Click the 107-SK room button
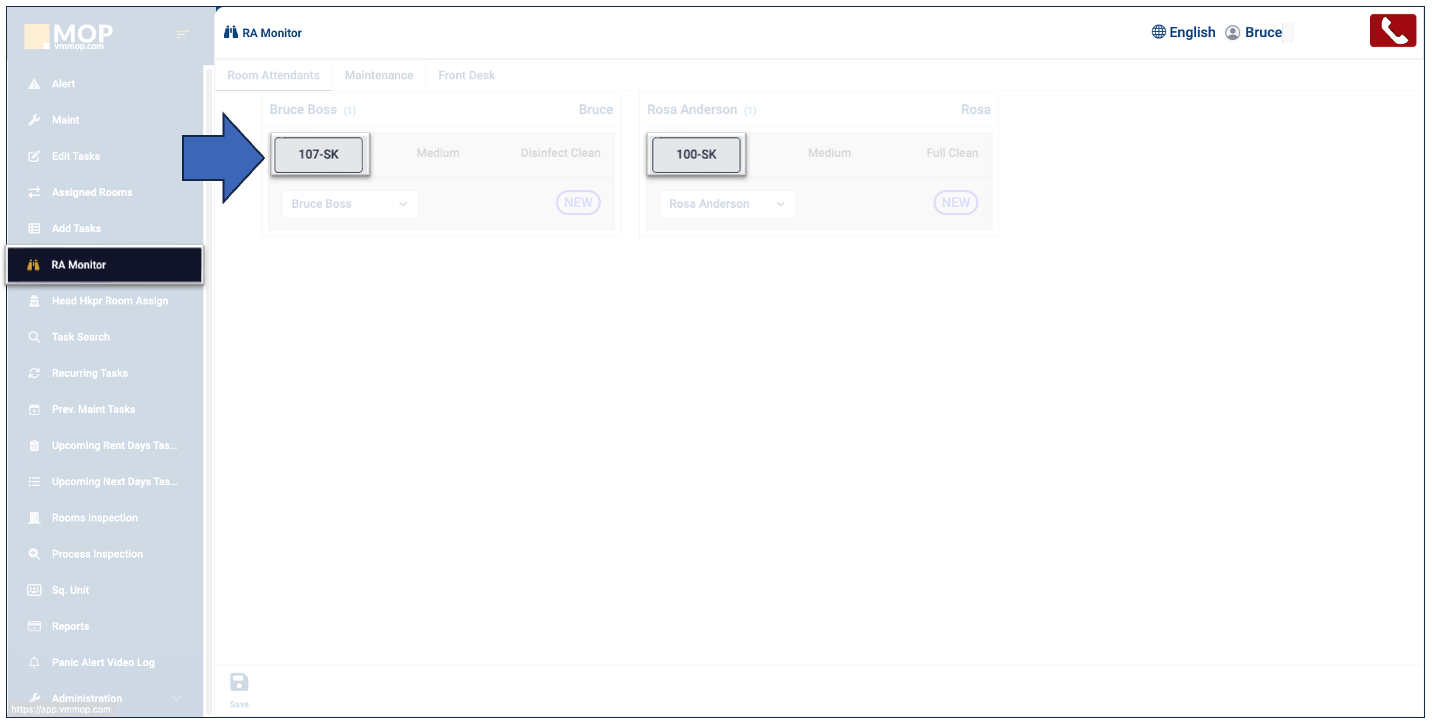Screen dimensions: 1432x725 319,155
